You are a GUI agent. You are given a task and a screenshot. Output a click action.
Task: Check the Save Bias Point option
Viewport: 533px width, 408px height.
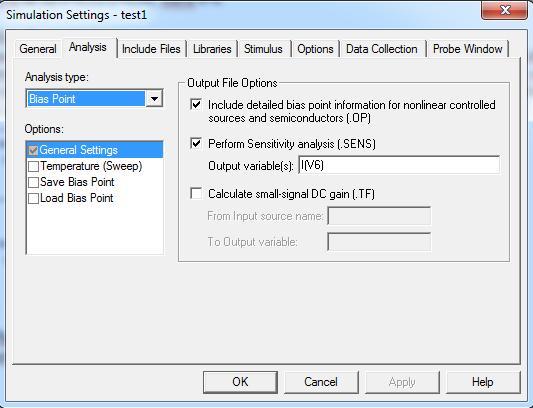(x=33, y=183)
